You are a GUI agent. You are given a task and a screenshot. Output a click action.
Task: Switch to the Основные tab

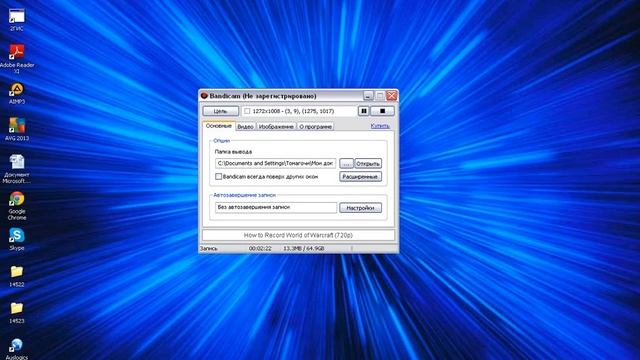tap(218, 126)
